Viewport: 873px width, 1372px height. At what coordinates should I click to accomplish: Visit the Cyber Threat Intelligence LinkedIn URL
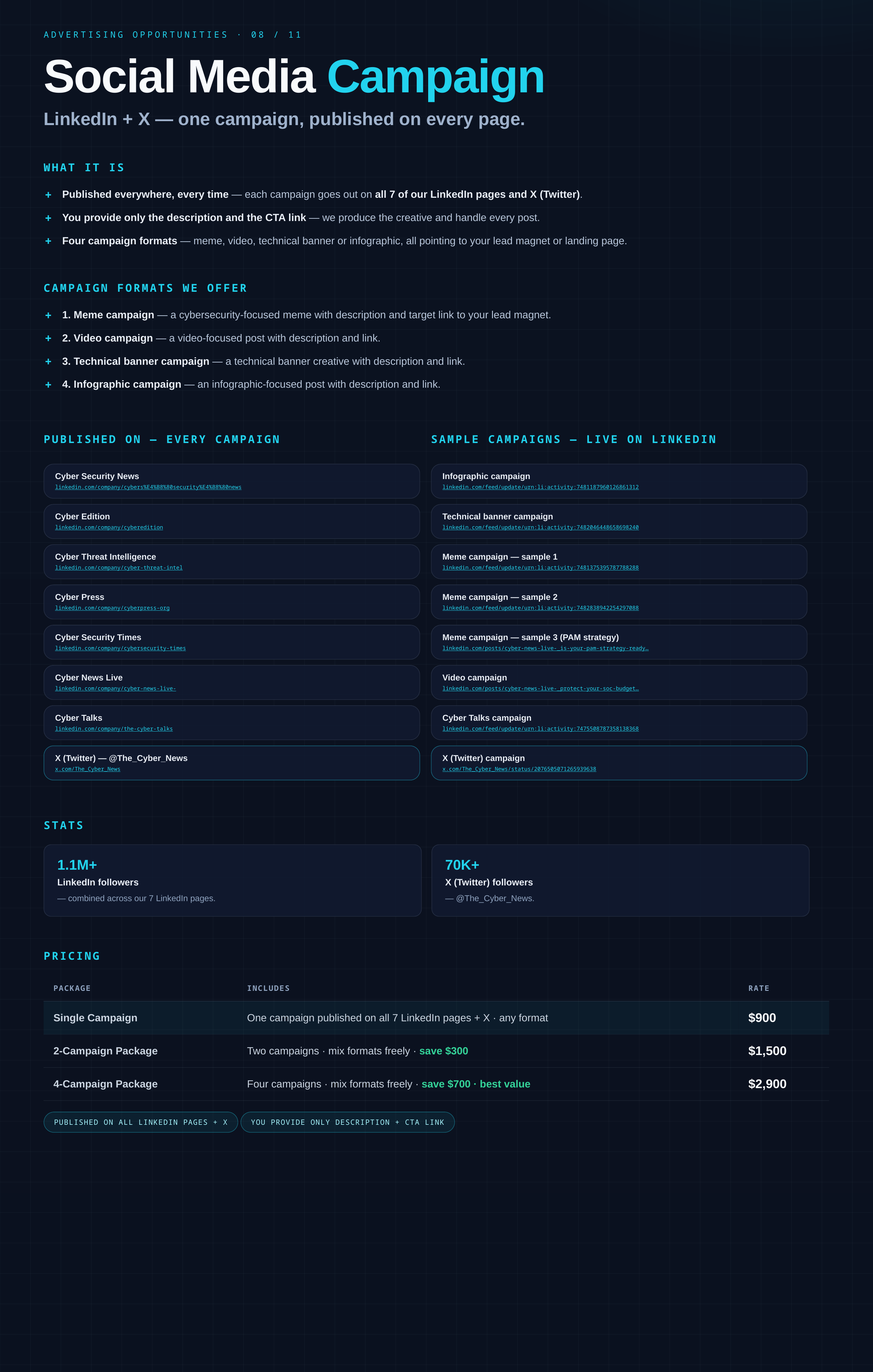pyautogui.click(x=118, y=568)
